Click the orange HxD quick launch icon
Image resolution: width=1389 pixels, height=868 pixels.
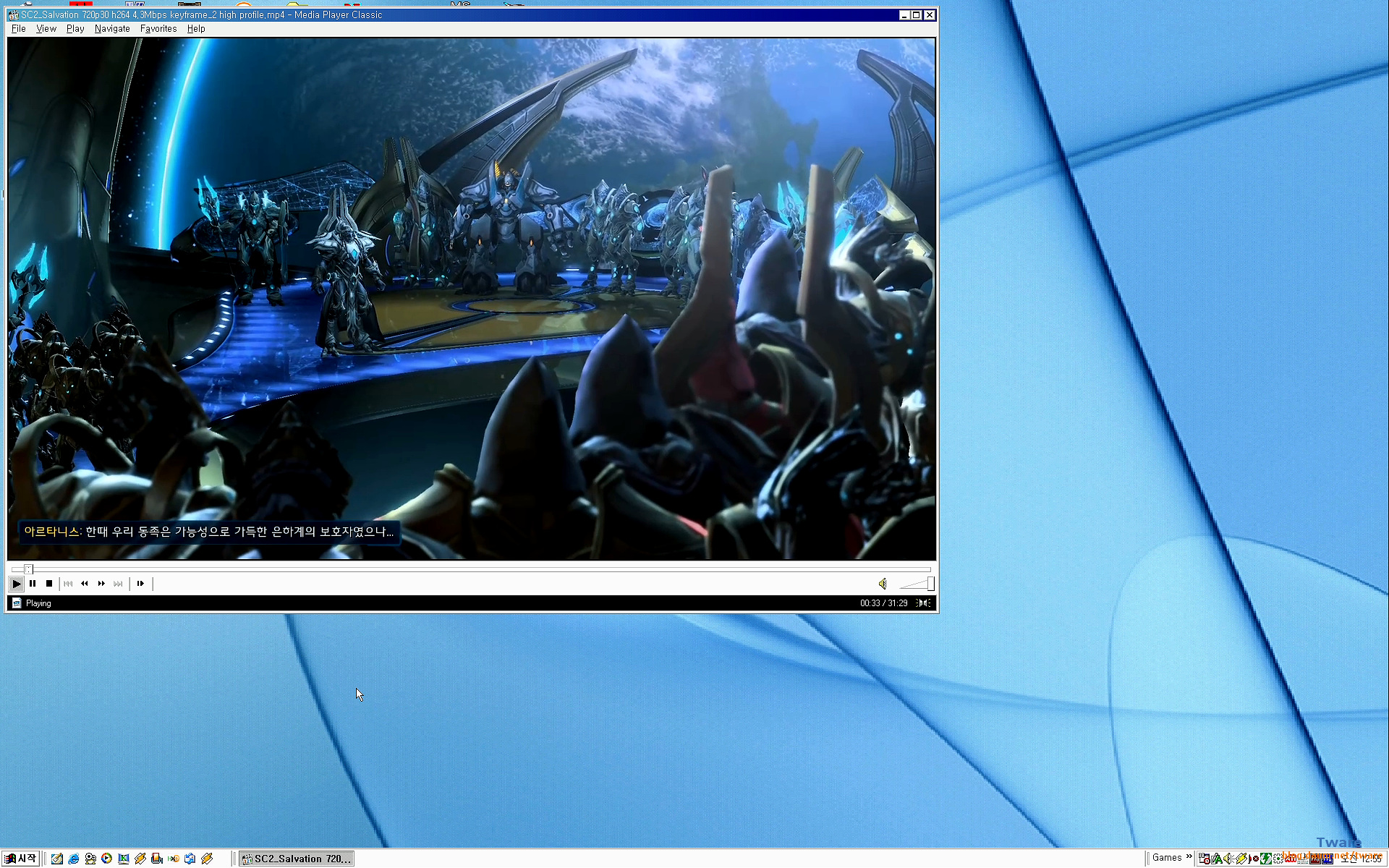click(x=174, y=859)
